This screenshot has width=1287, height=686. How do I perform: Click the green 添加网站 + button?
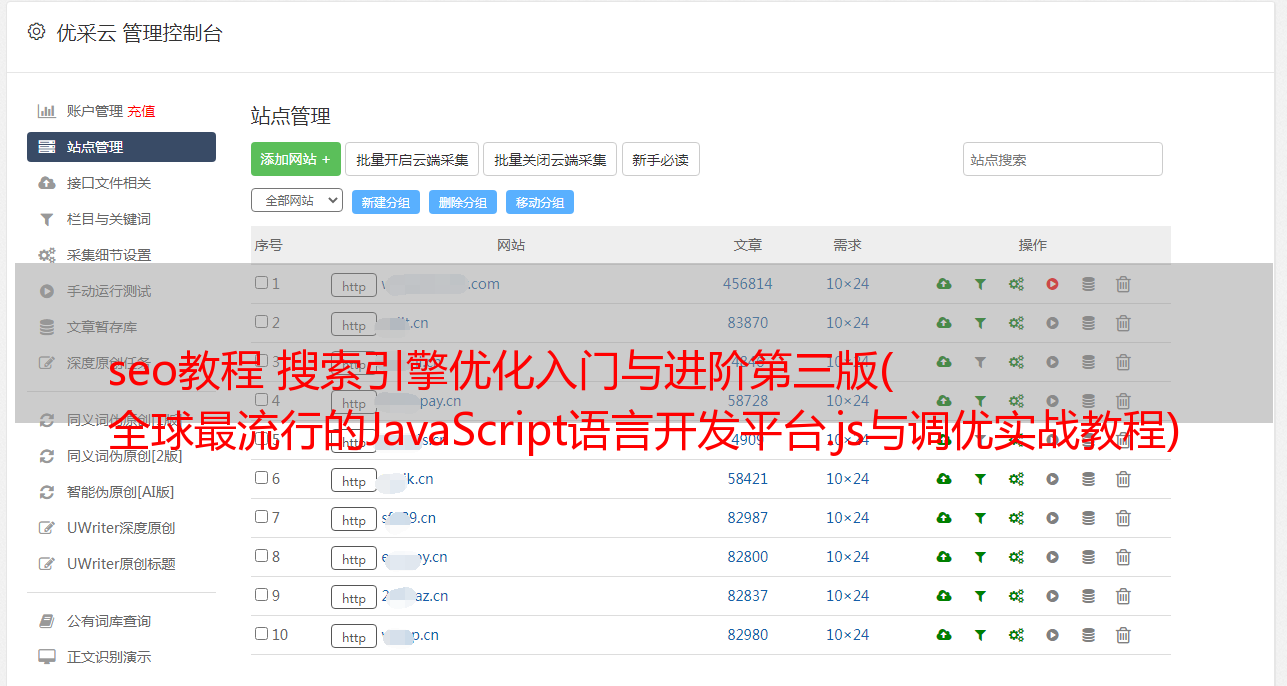coord(296,159)
